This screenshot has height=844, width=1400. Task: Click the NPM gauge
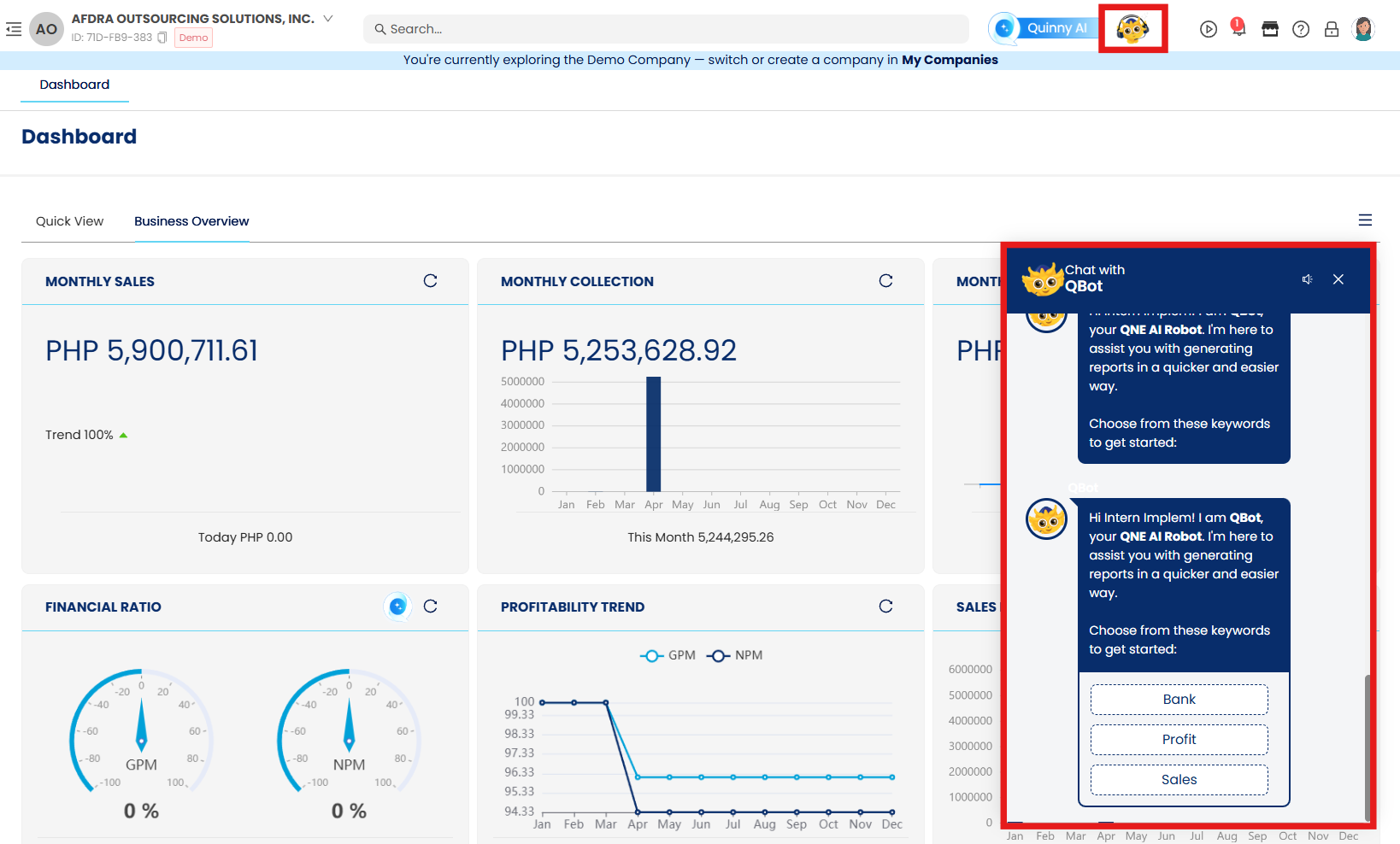(349, 730)
